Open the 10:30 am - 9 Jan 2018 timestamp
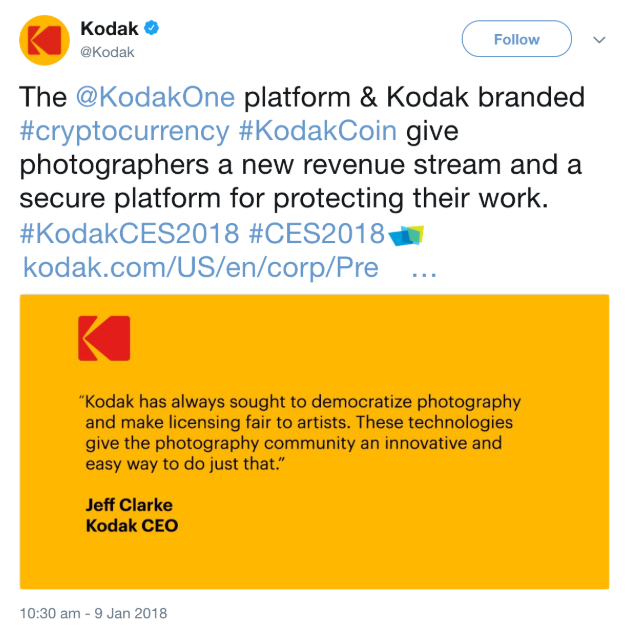The image size is (626, 631). [94, 613]
